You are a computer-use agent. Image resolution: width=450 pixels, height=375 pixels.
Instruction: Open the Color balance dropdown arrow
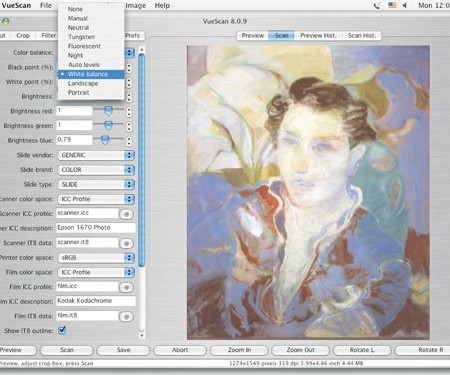(x=129, y=53)
